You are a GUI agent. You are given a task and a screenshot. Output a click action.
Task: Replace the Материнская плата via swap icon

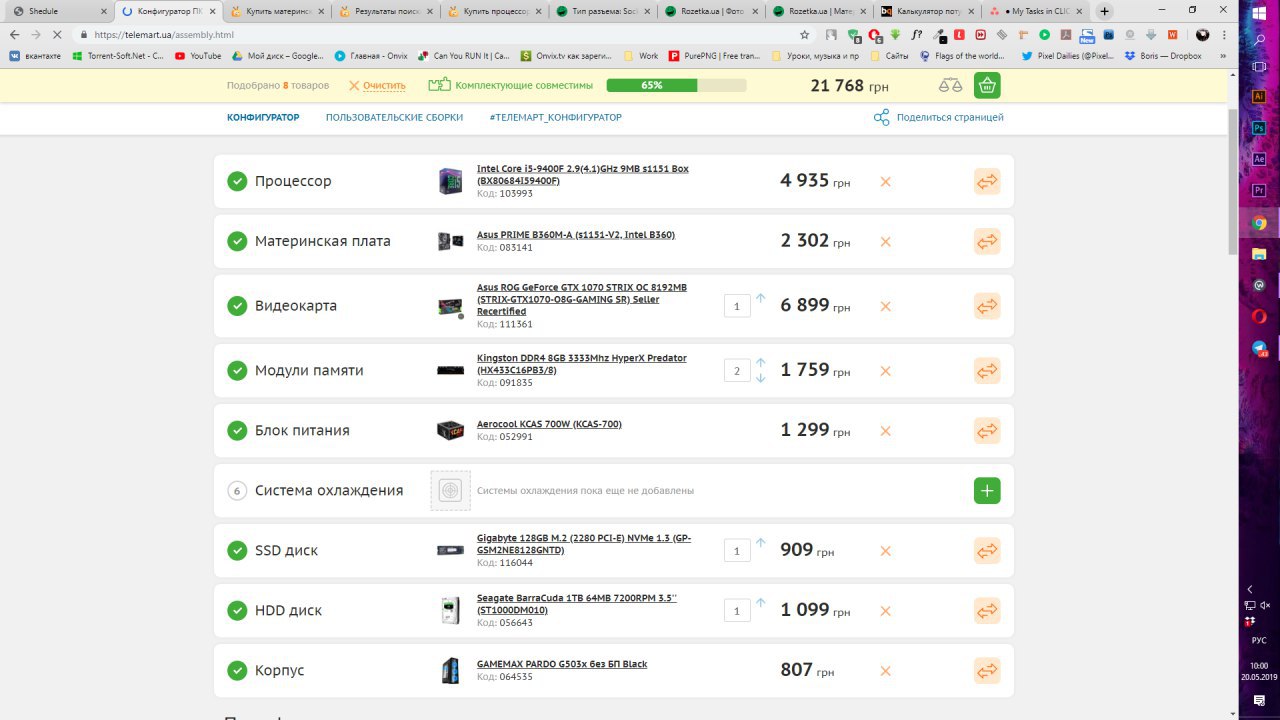pyautogui.click(x=987, y=241)
